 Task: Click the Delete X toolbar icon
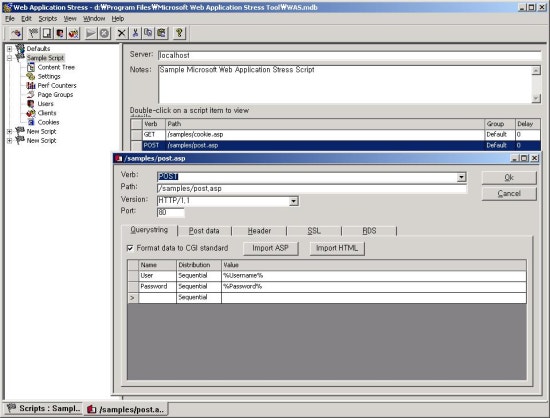(x=121, y=33)
